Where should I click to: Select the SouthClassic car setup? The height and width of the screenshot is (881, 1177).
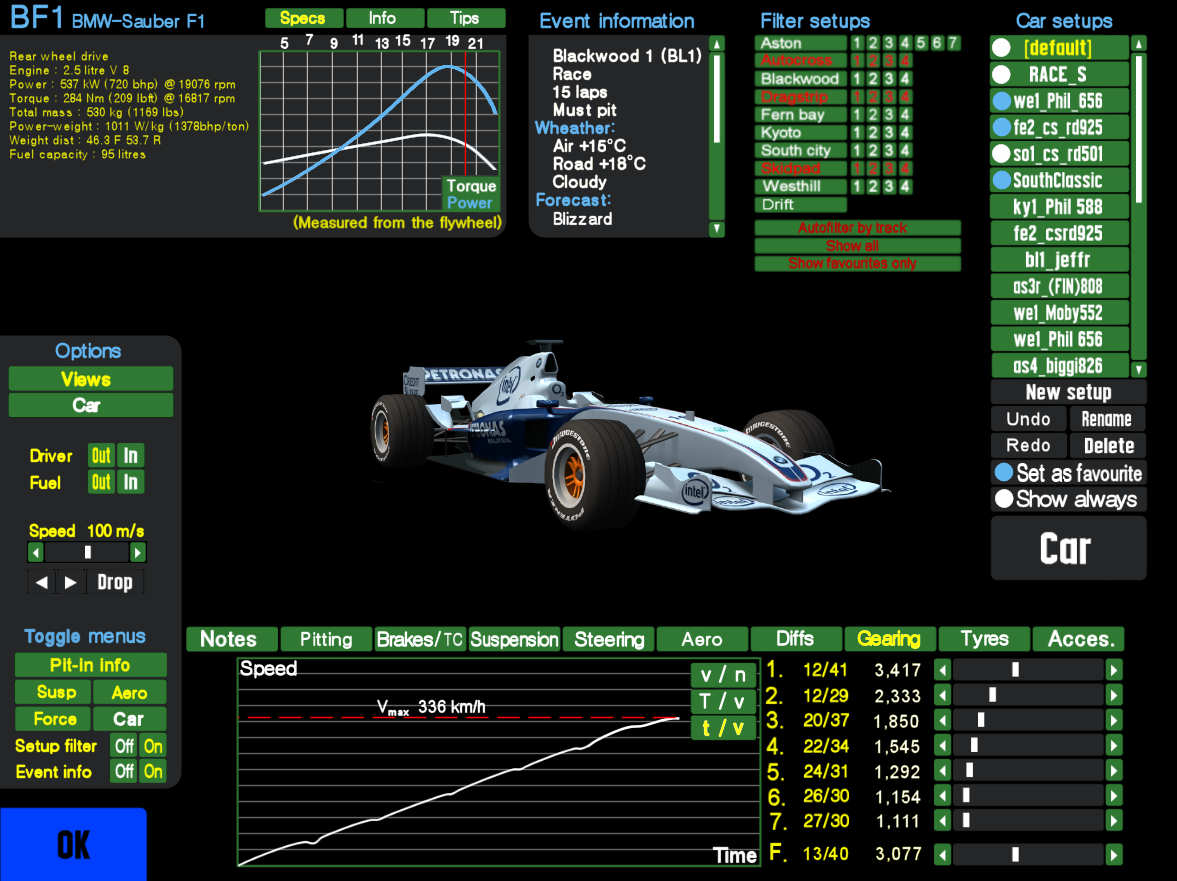1059,180
